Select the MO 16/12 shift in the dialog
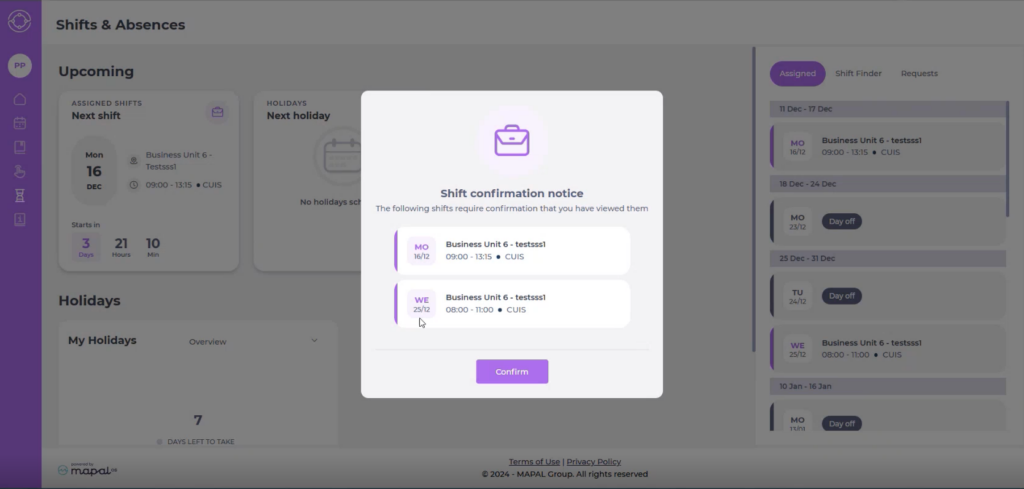 [x=512, y=251]
